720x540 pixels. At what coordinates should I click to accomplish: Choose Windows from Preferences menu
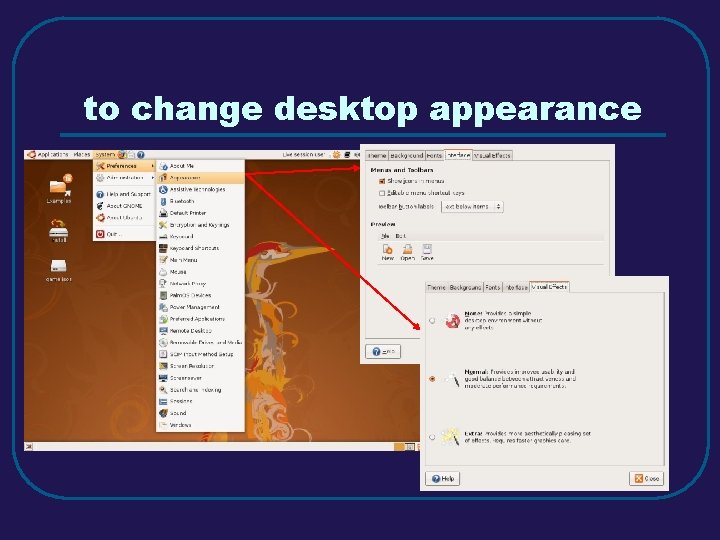click(x=201, y=425)
